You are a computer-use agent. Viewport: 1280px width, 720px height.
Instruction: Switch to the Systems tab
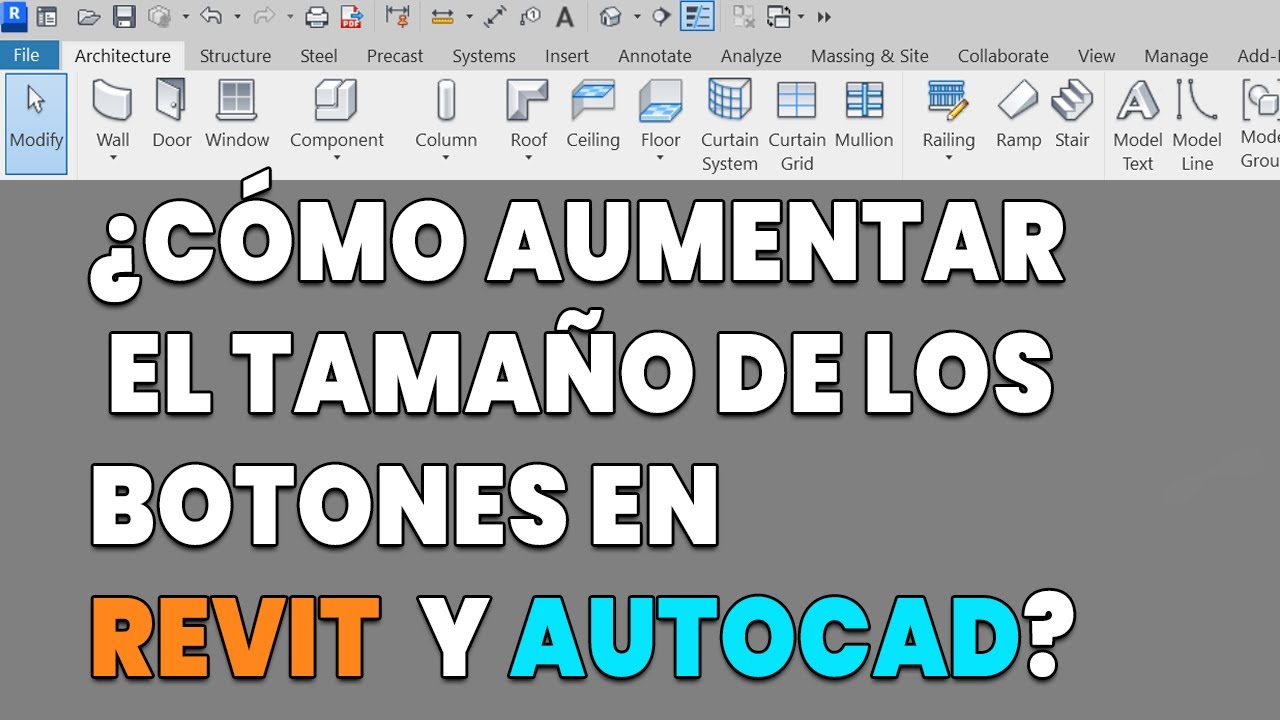(484, 56)
